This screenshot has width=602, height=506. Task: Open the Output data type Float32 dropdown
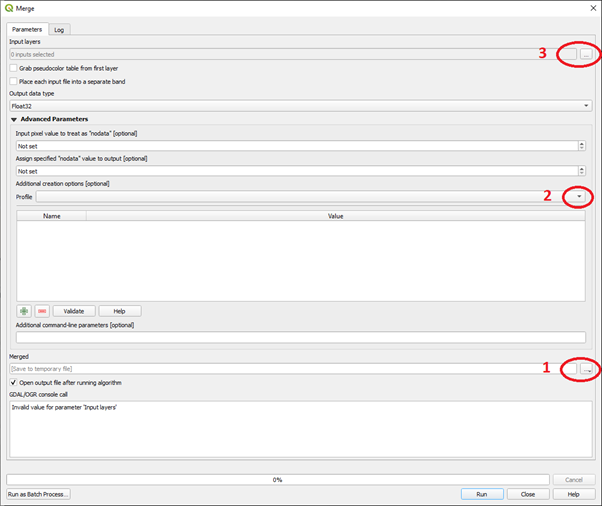coord(299,105)
